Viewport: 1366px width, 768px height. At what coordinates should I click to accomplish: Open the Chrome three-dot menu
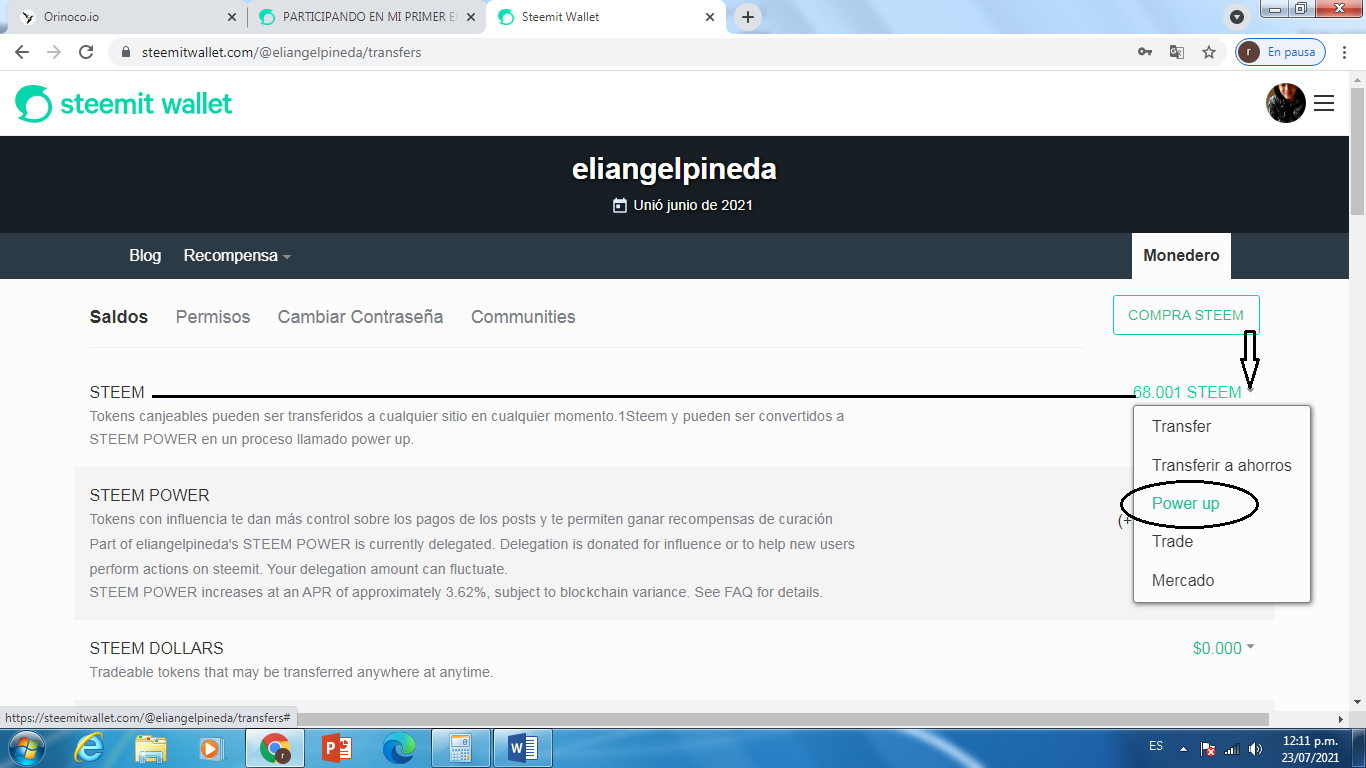point(1345,52)
